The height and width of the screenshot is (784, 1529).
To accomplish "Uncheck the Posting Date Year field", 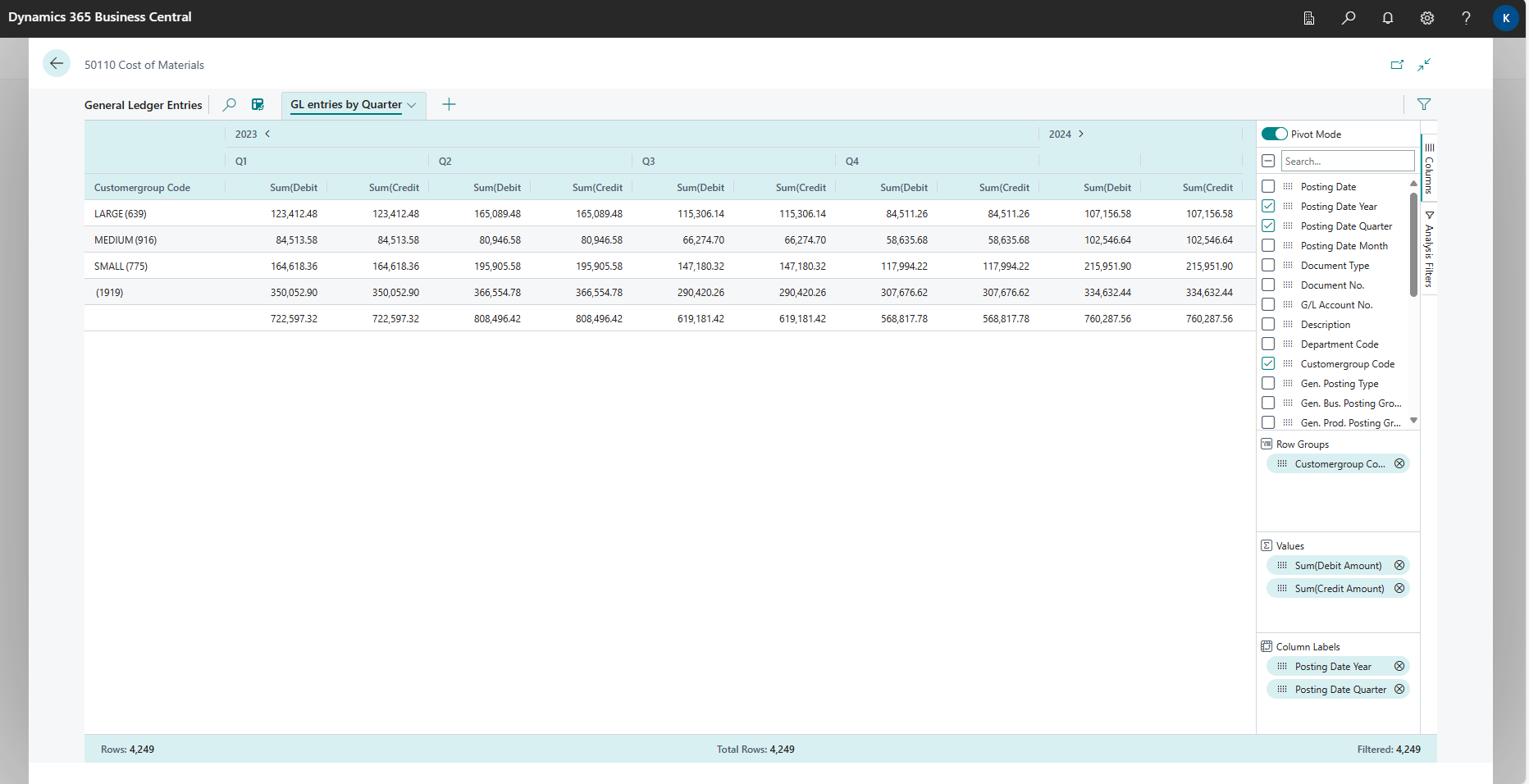I will (1269, 206).
